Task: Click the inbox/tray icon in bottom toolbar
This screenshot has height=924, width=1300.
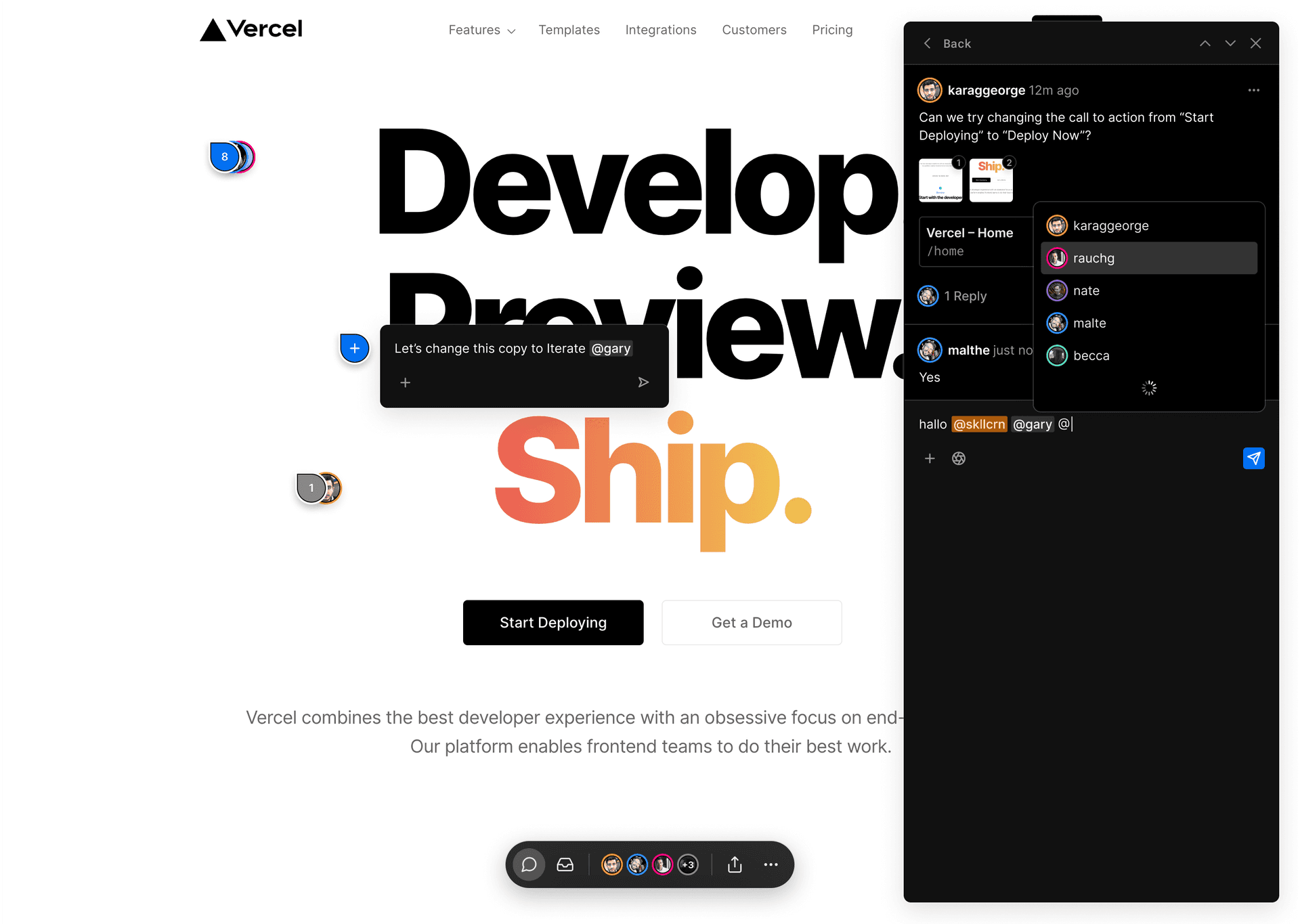Action: tap(565, 864)
